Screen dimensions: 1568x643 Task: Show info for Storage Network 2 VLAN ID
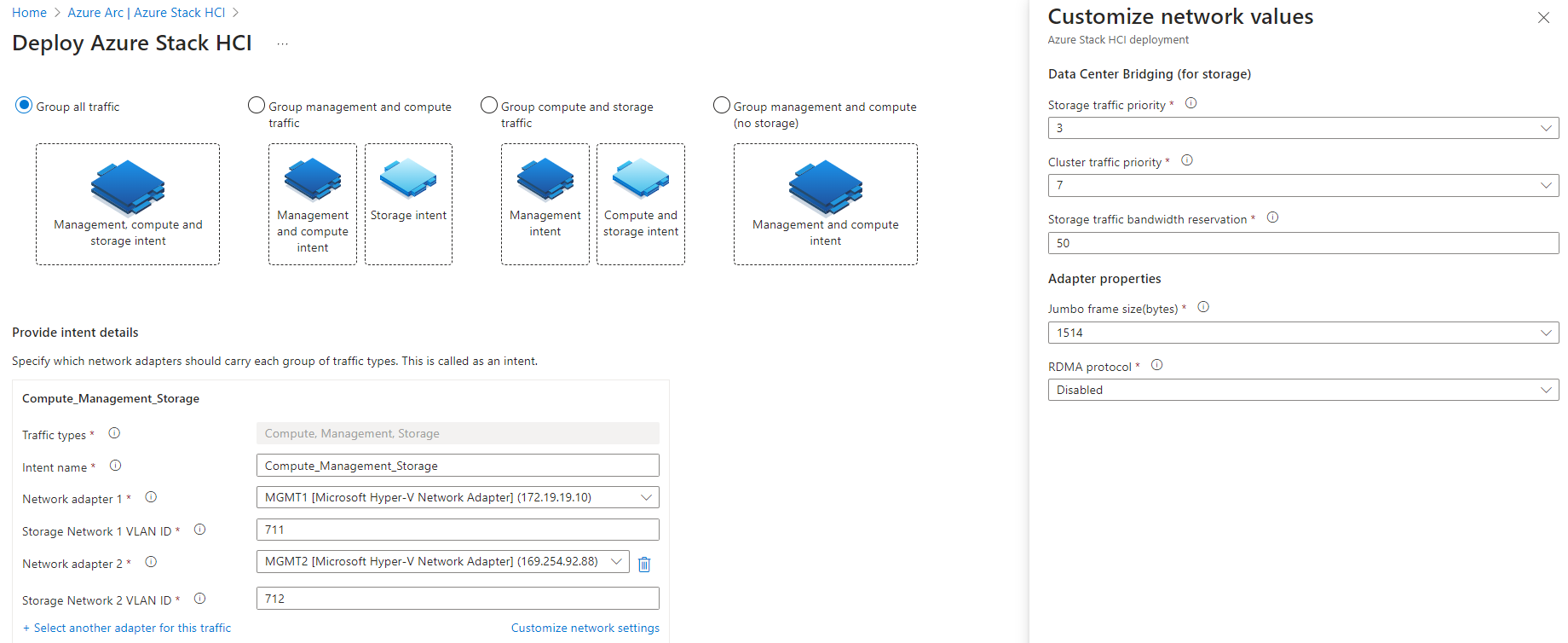click(200, 599)
